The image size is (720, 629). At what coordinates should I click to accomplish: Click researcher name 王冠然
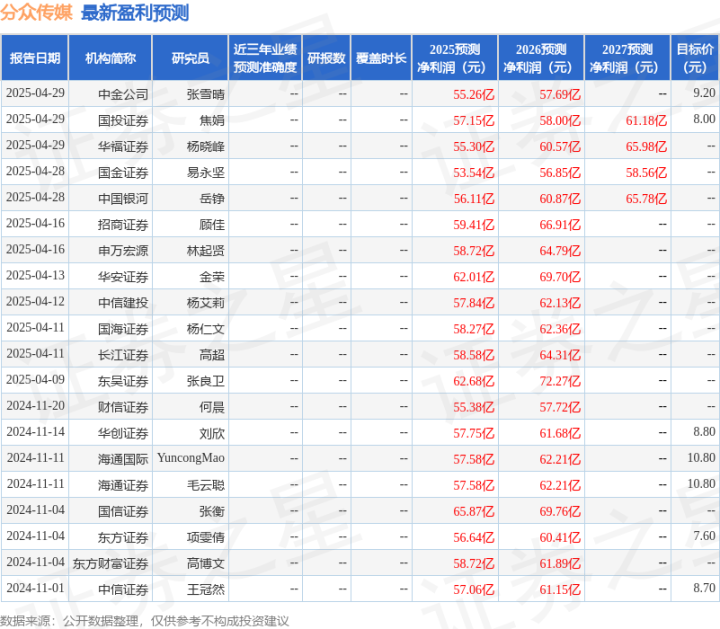click(206, 590)
